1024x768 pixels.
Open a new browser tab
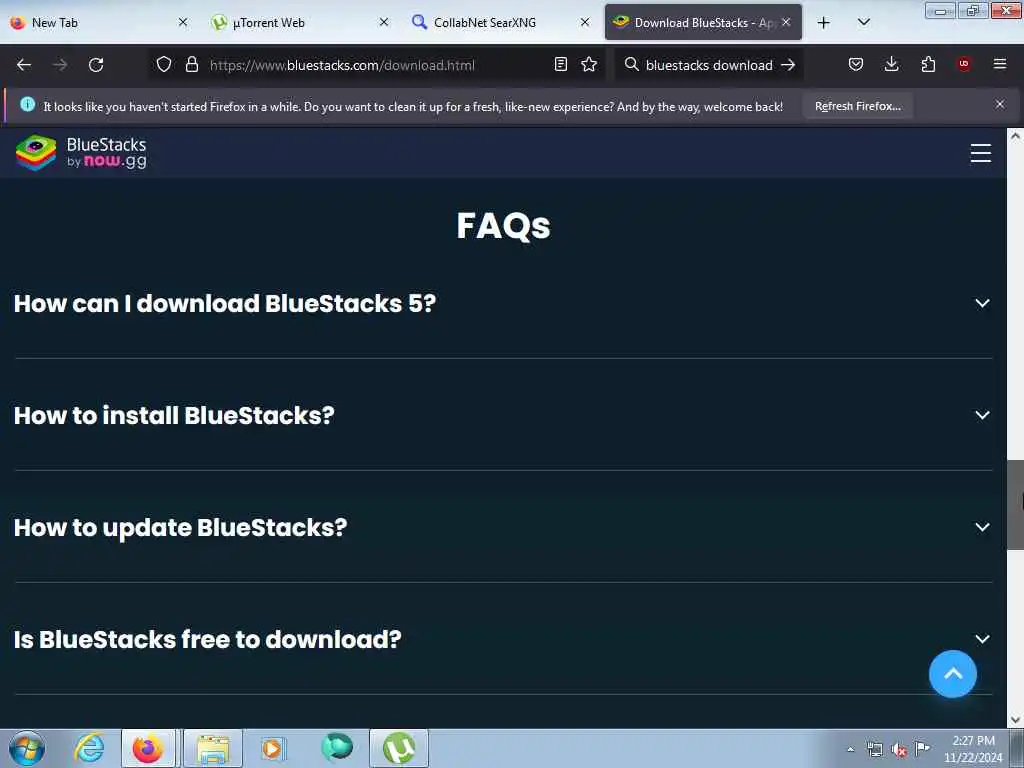coord(824,23)
